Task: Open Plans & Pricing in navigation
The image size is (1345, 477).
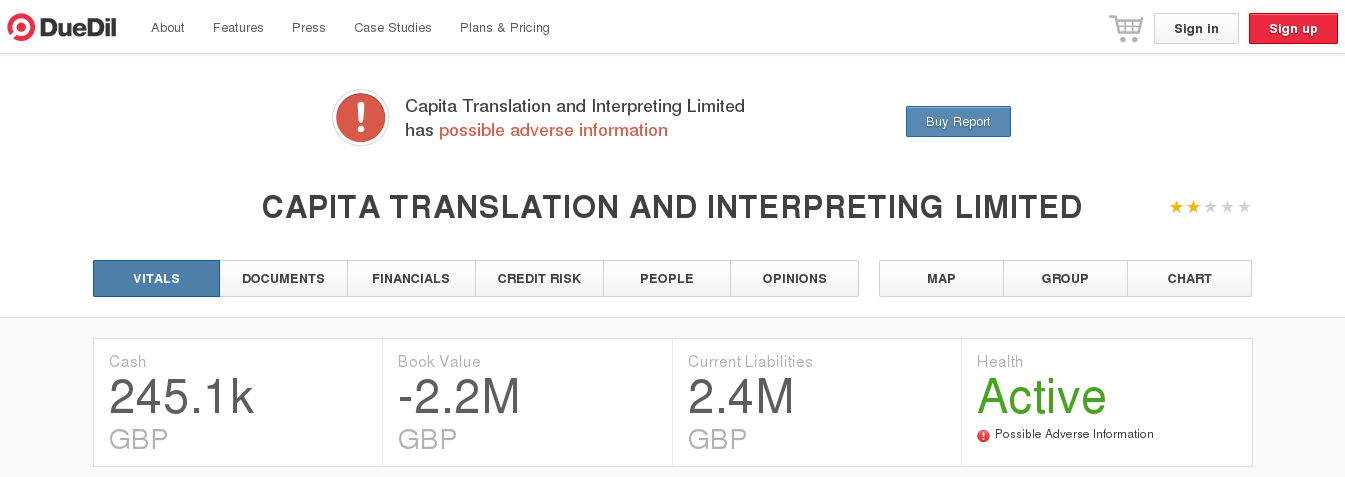Action: tap(505, 28)
